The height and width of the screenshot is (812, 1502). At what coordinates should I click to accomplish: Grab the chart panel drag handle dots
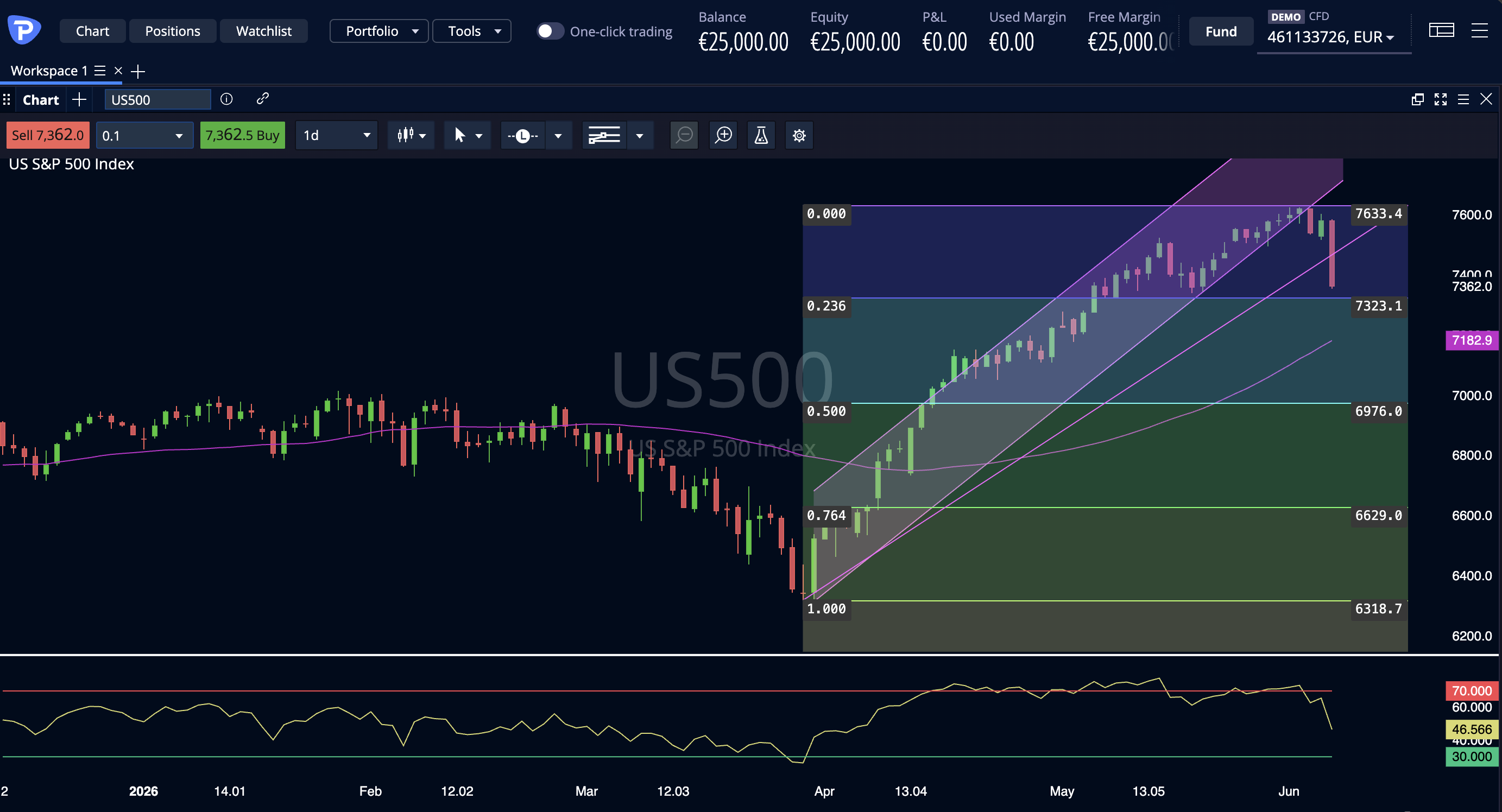tap(7, 100)
